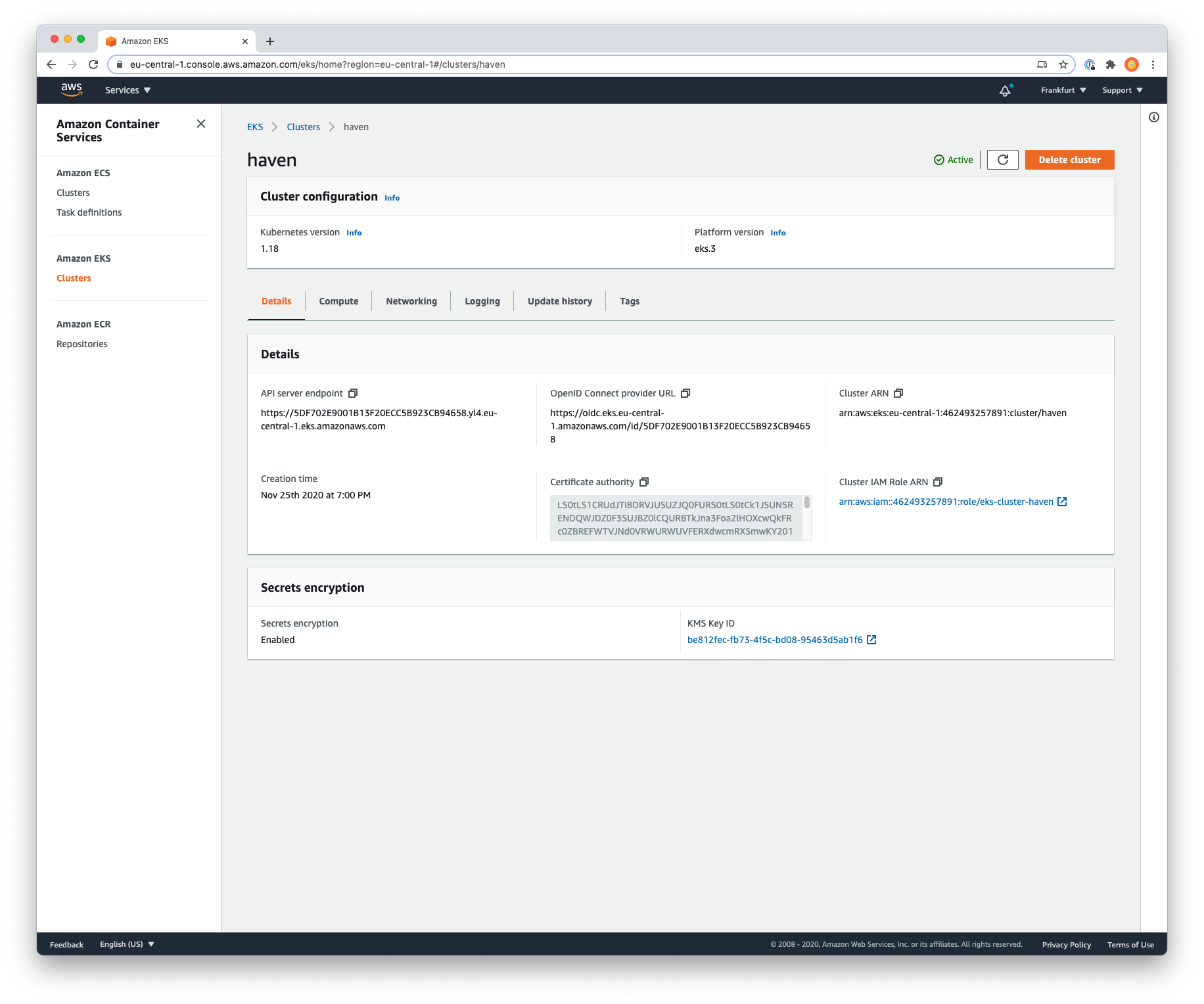Open the notifications bell

(x=1004, y=90)
